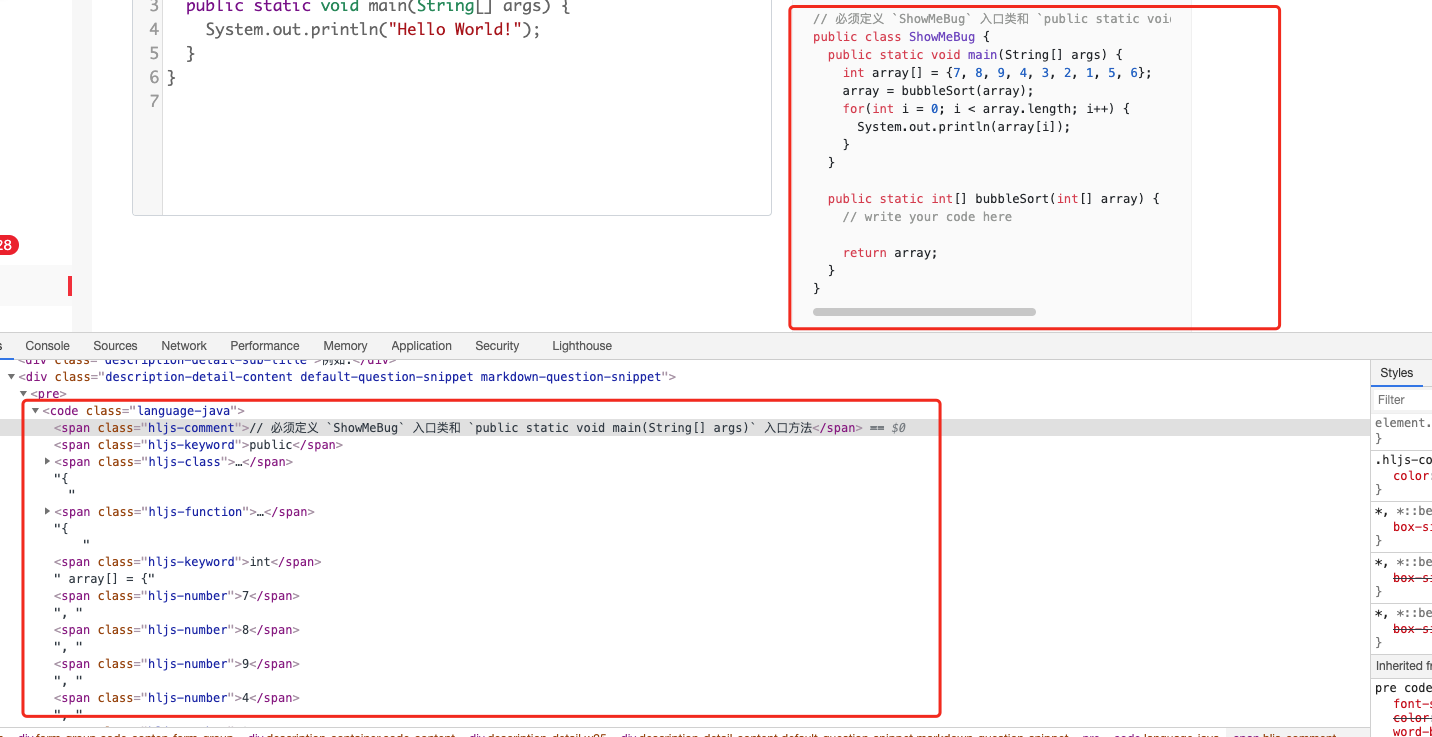Select the Memory tab
This screenshot has height=737, width=1432.
[x=345, y=345]
